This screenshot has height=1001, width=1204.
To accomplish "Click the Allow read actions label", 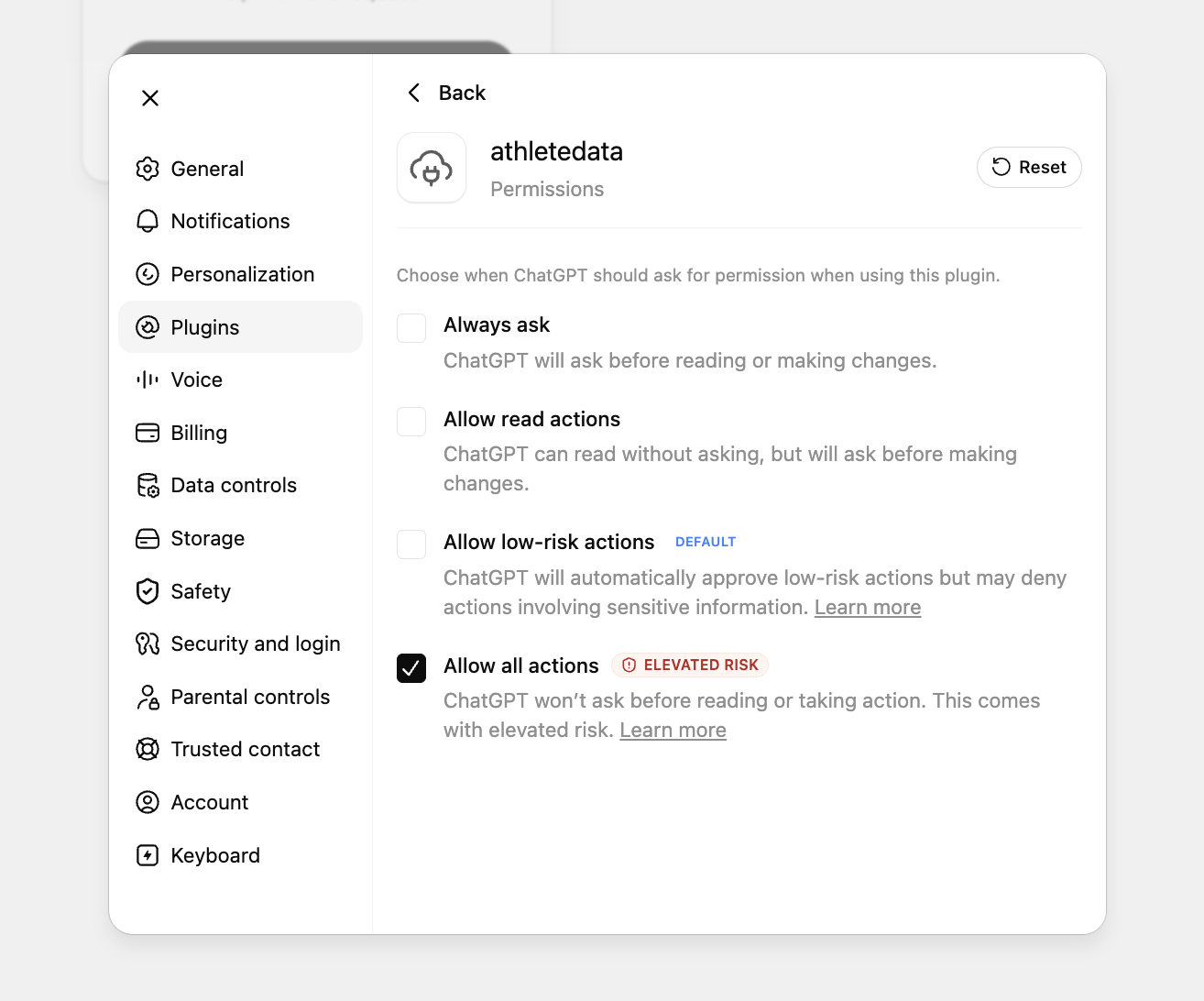I will coord(531,419).
